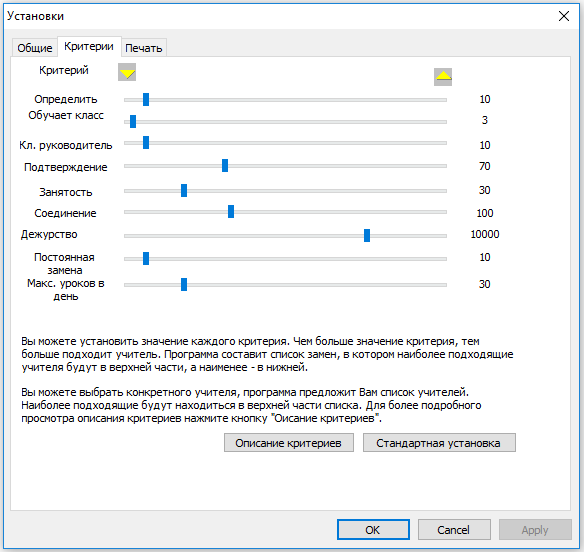Click the Соединение slider handle
The height and width of the screenshot is (552, 584).
[231, 211]
